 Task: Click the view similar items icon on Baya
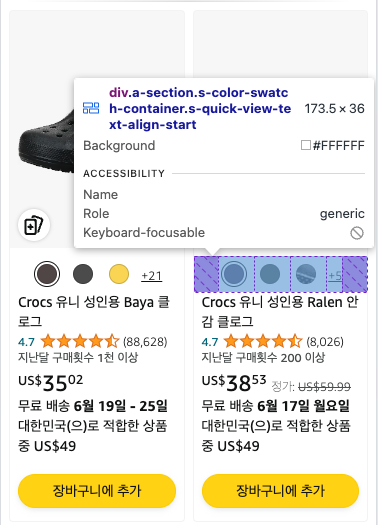34,225
